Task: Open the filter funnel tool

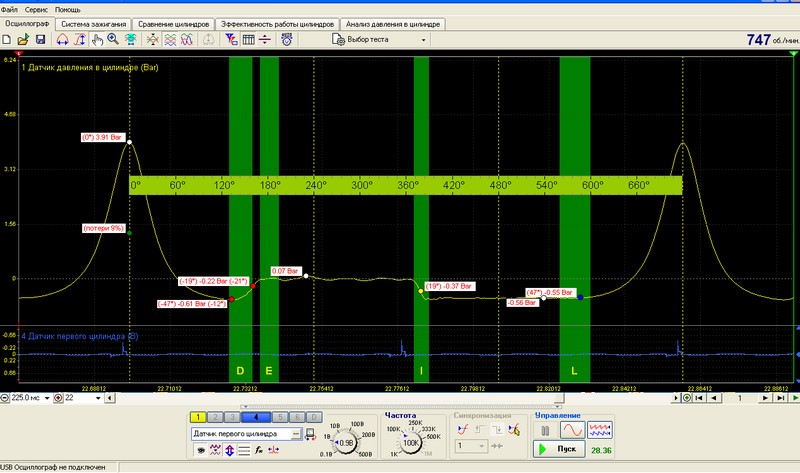Action: pyautogui.click(x=231, y=39)
